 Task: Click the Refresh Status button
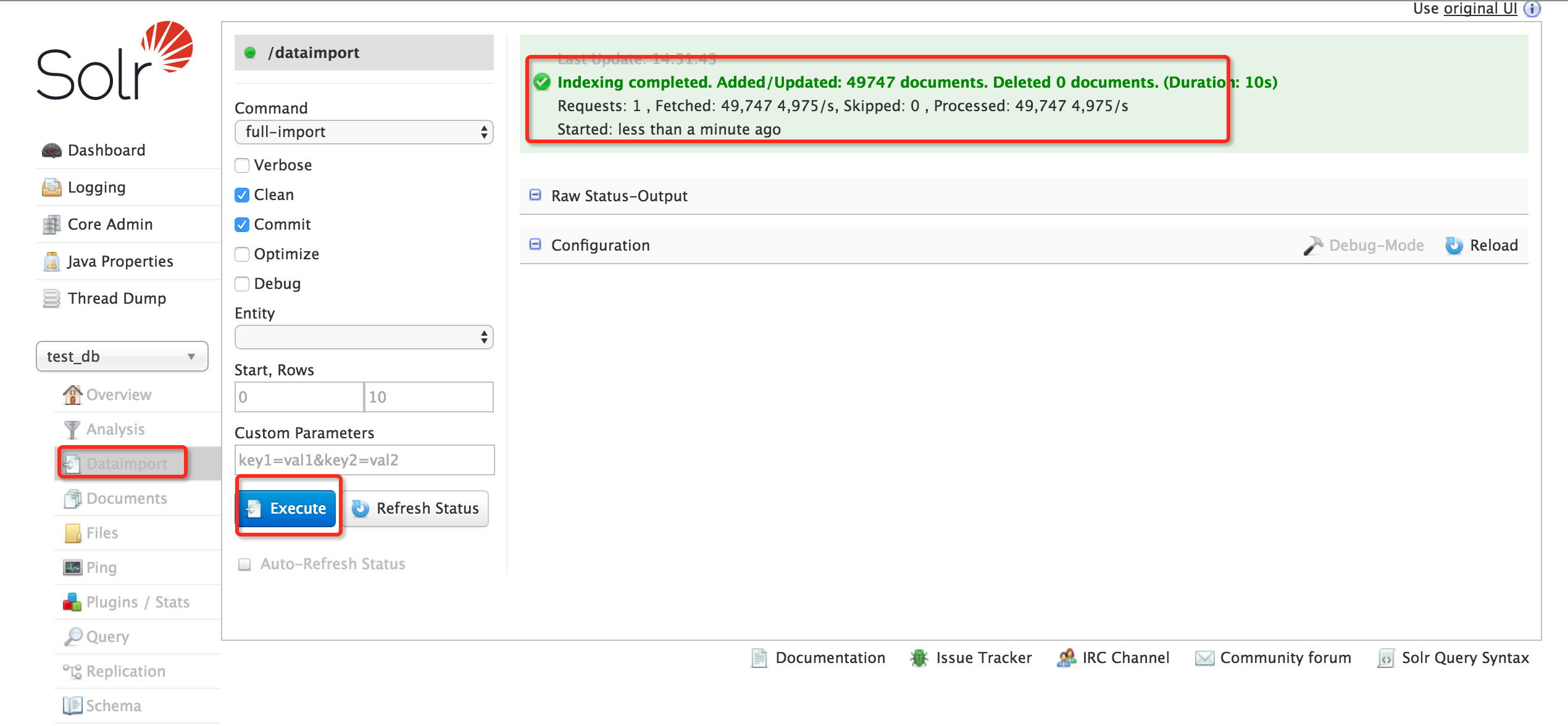click(x=418, y=508)
